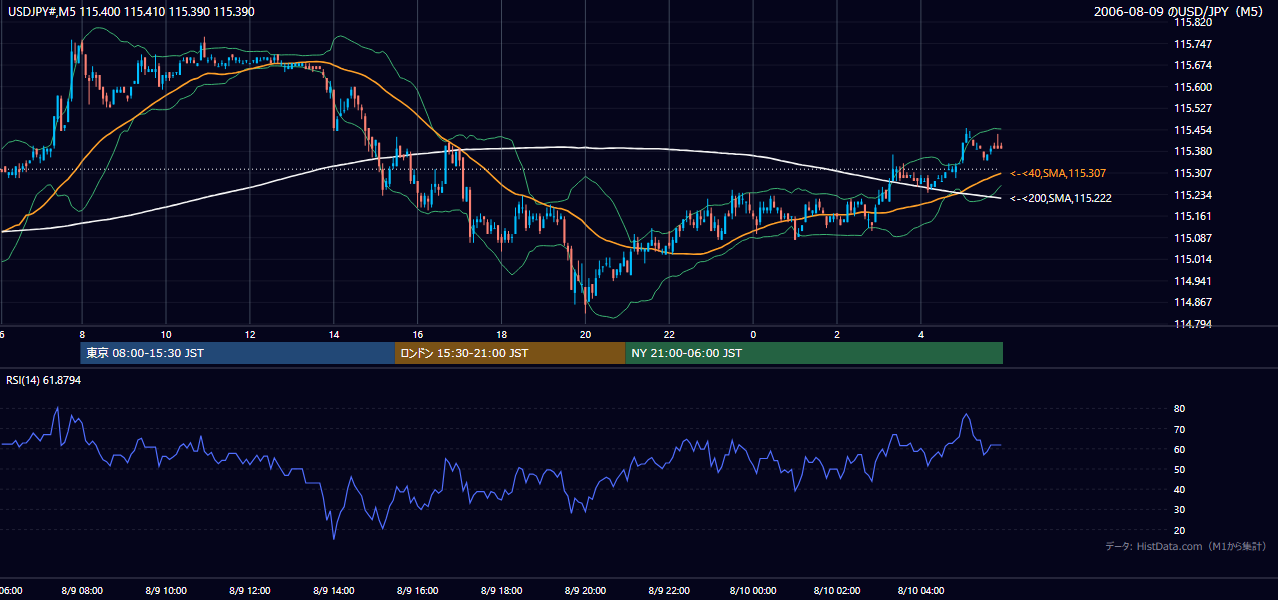Click price axis value 115.527

[x=1193, y=108]
